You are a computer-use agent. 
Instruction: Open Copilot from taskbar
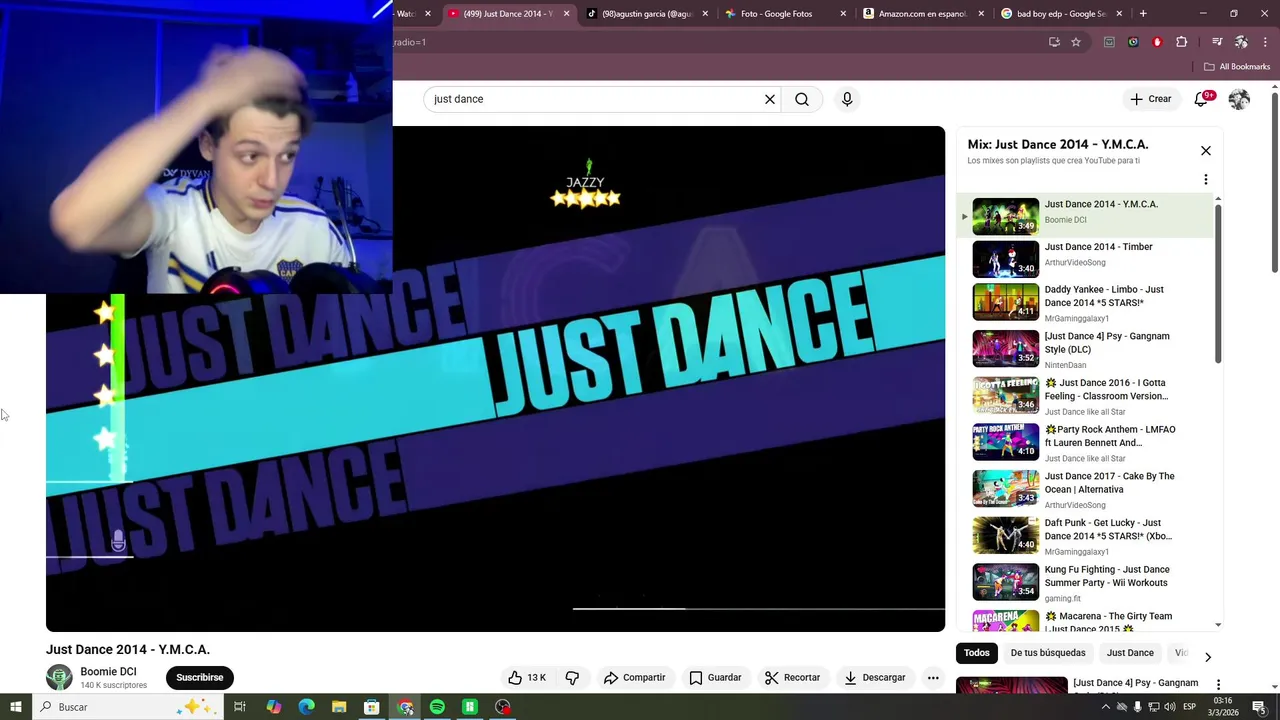[273, 707]
